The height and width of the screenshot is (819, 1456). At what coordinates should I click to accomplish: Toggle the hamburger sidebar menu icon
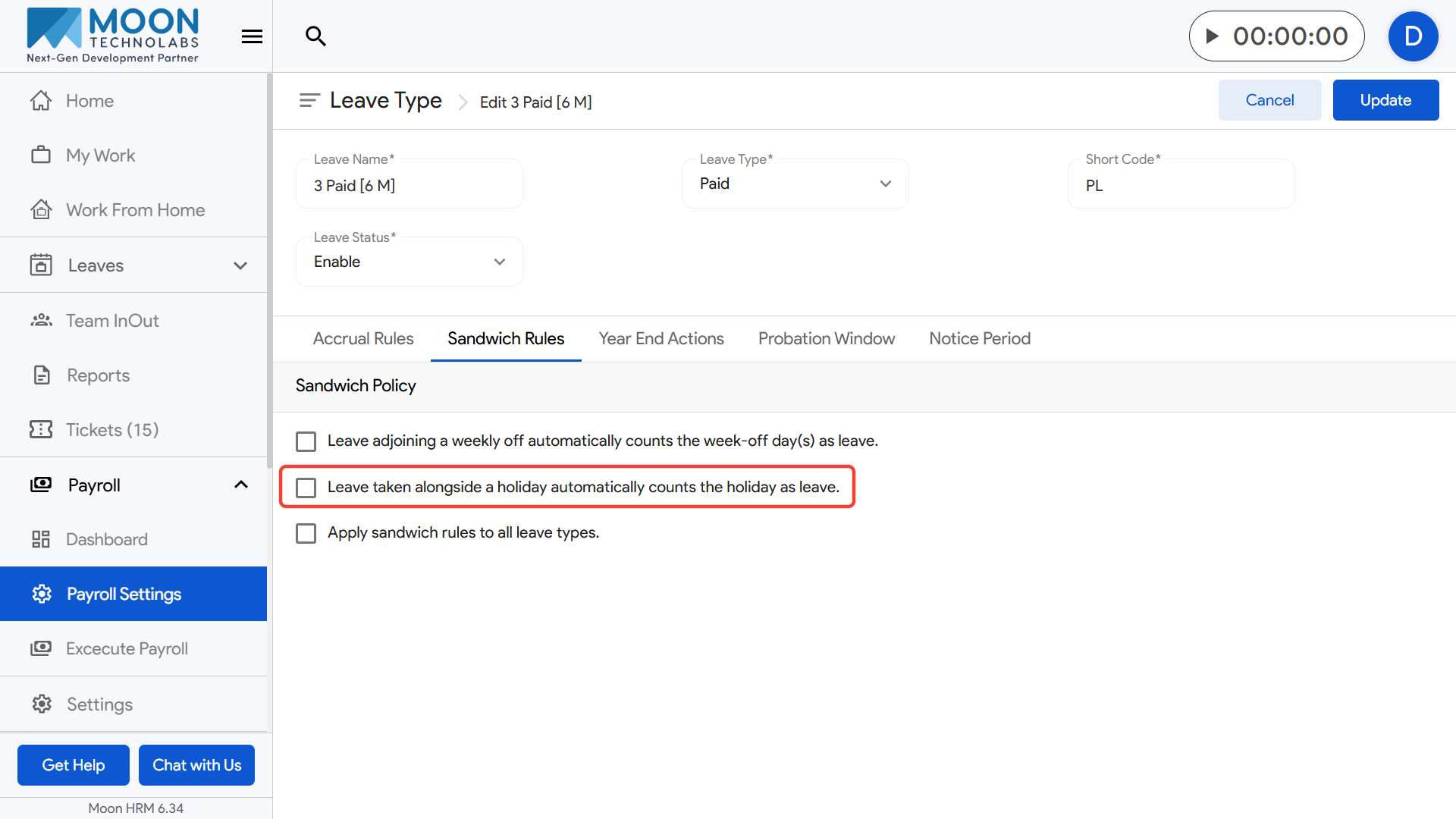pyautogui.click(x=252, y=36)
